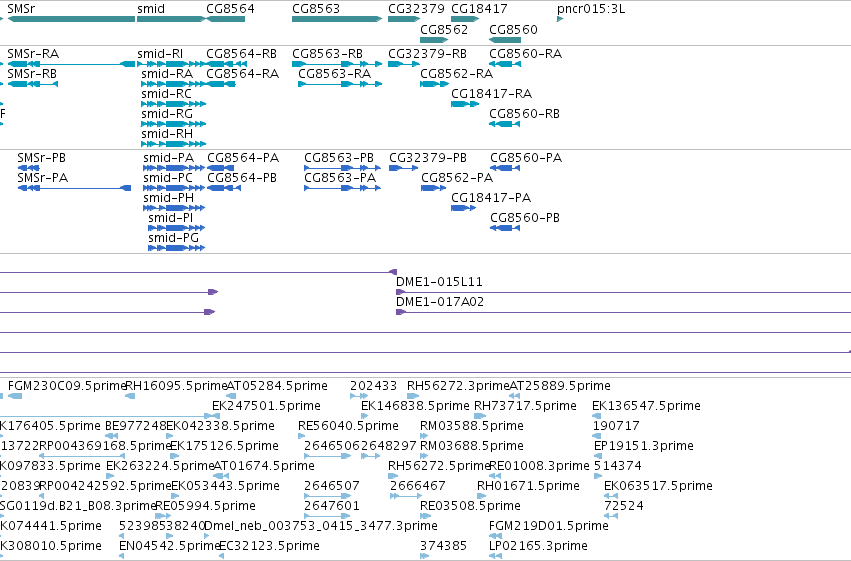The width and height of the screenshot is (851, 561).
Task: Select EST EP19151.3prime
Action: [x=644, y=446]
